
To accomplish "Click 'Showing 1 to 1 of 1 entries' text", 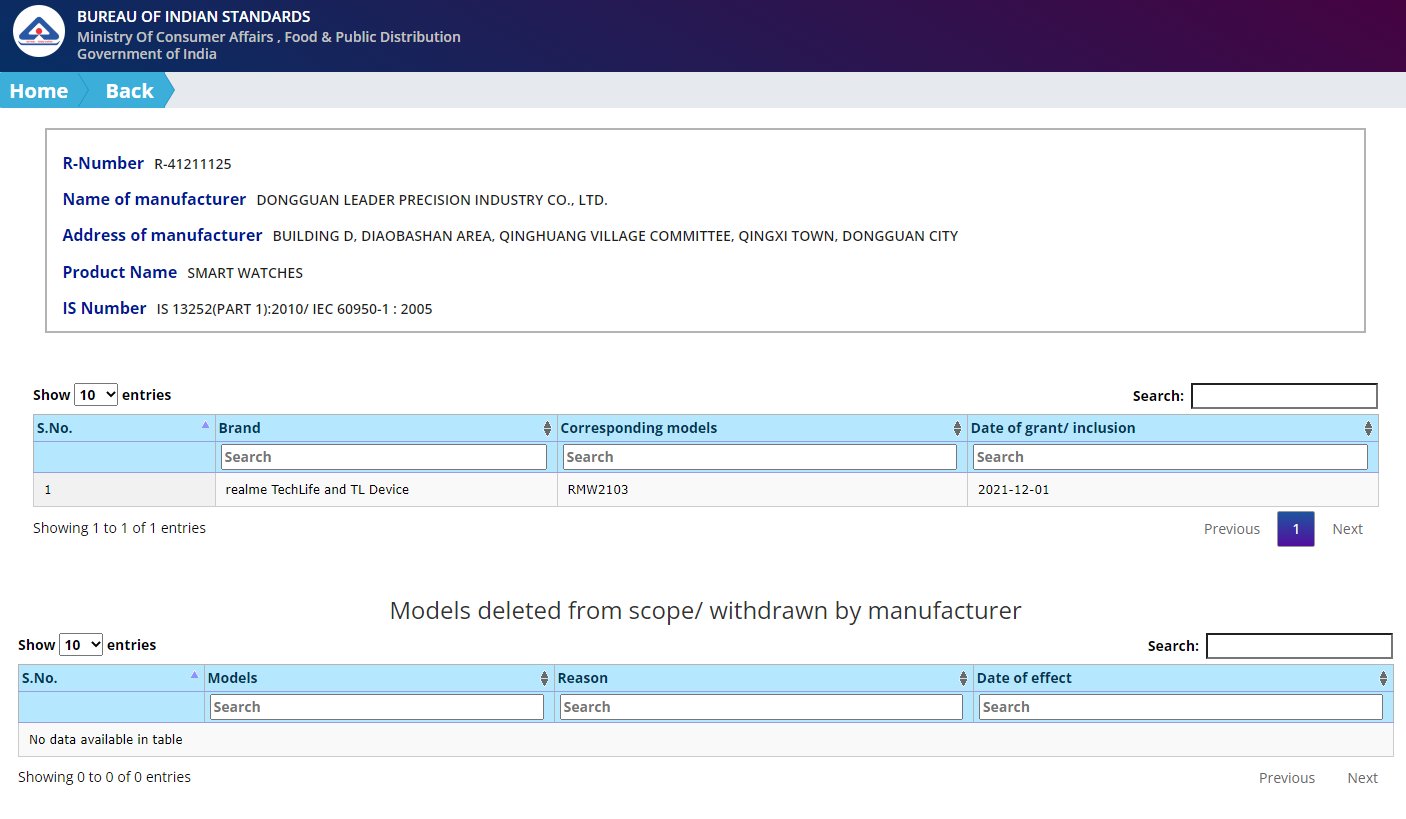I will [119, 528].
